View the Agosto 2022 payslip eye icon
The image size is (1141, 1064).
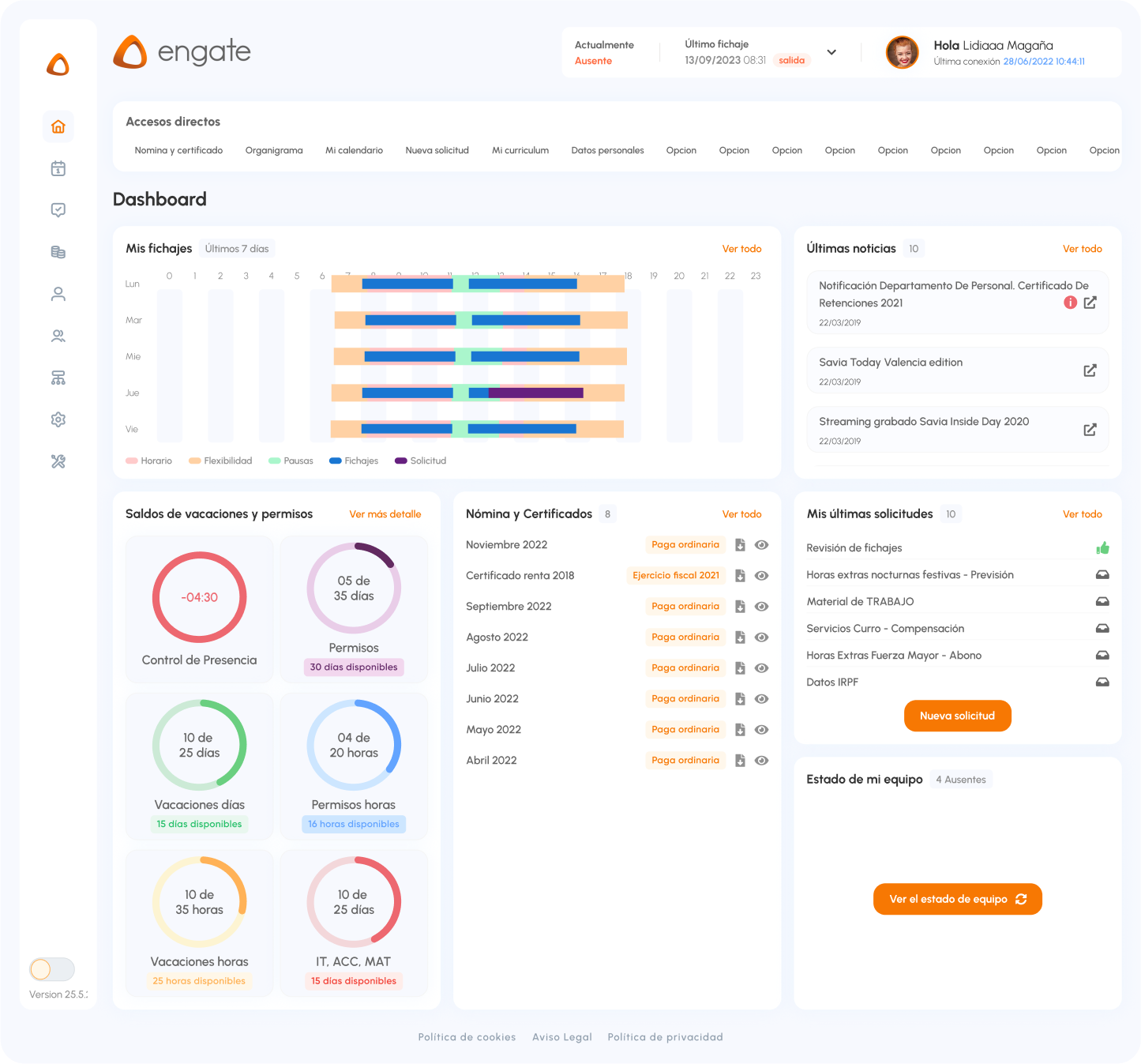pyautogui.click(x=761, y=637)
